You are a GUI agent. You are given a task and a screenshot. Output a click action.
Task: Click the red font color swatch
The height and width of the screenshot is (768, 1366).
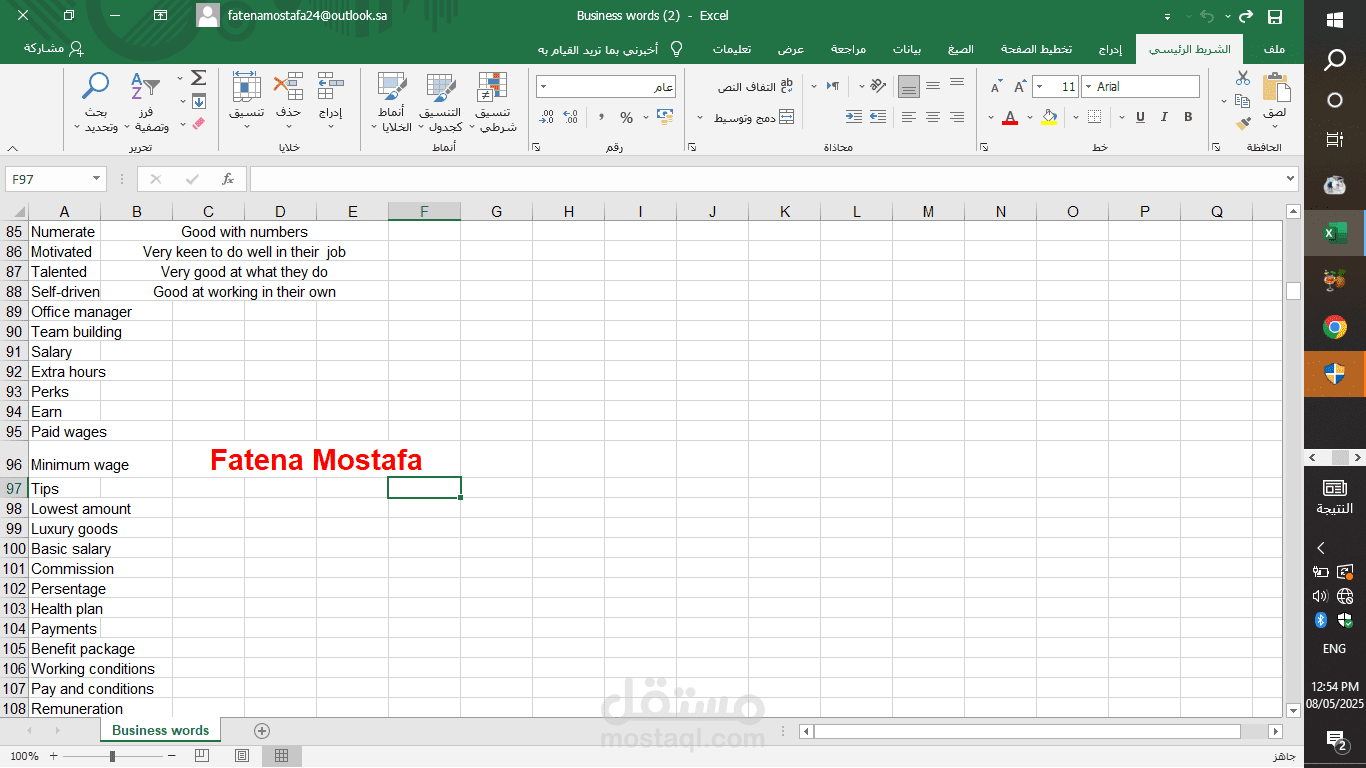pyautogui.click(x=1010, y=118)
